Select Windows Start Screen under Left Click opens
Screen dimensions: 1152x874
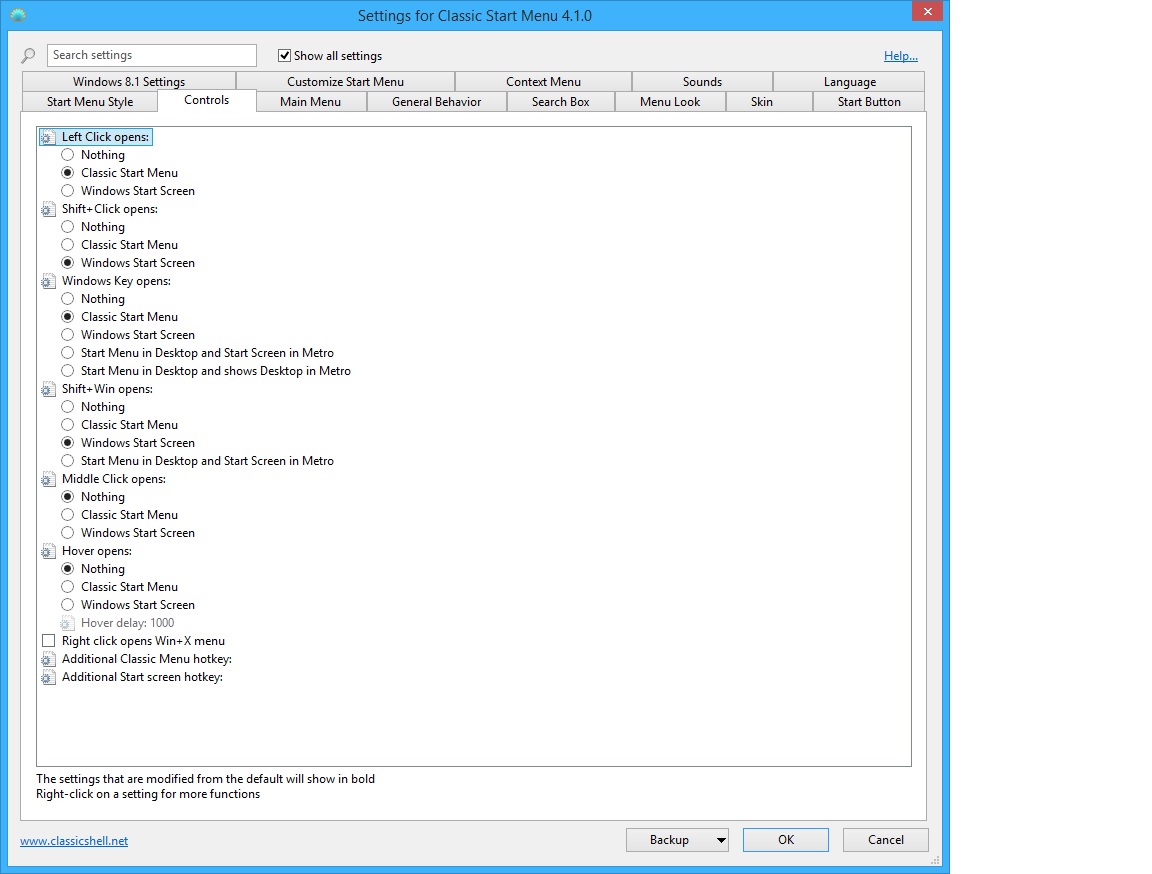click(68, 191)
